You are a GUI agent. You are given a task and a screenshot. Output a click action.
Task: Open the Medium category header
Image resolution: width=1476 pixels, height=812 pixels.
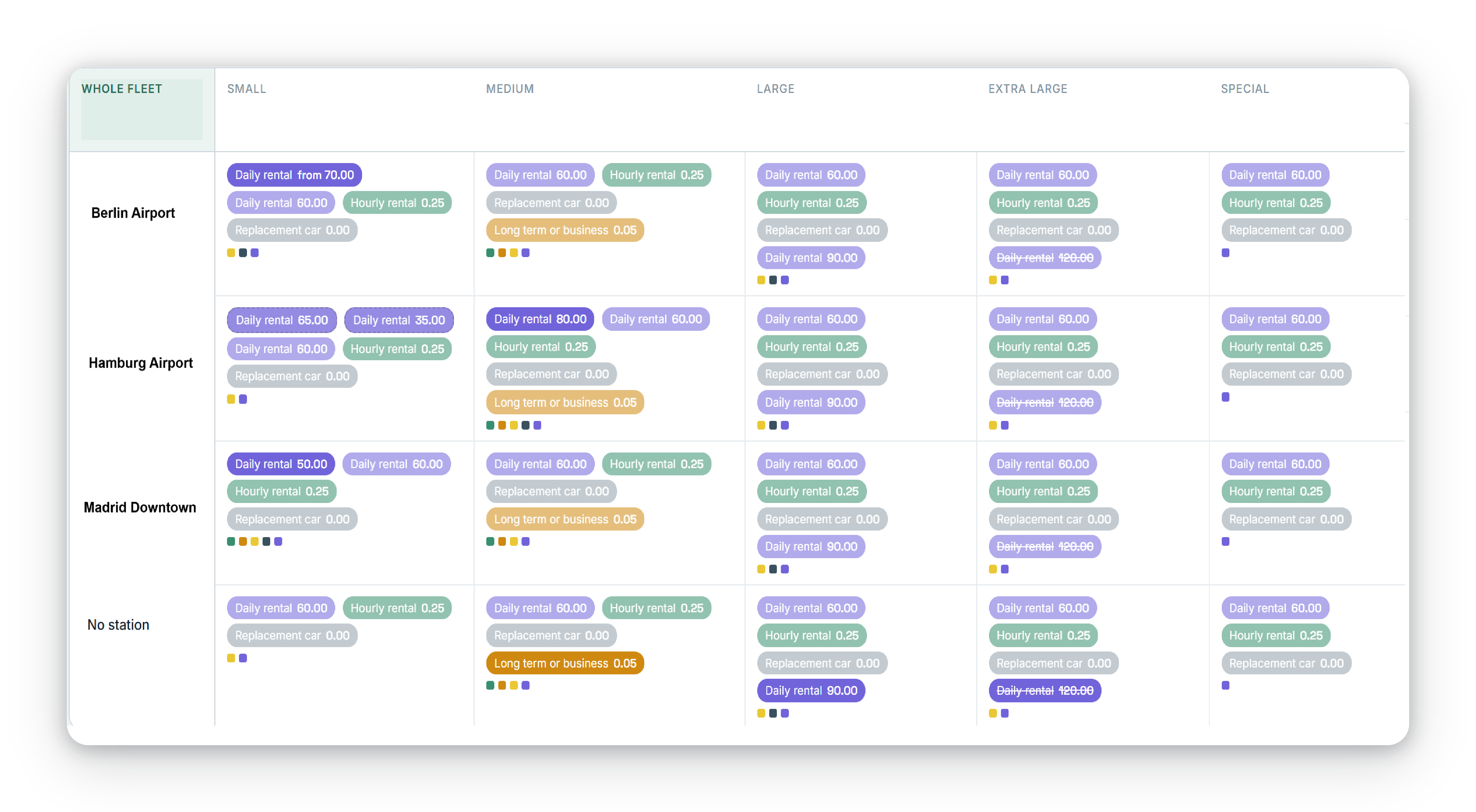click(x=510, y=89)
